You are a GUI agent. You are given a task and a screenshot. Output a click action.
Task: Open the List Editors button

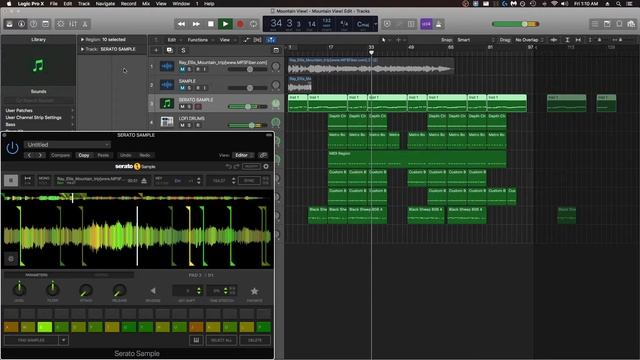pos(595,24)
